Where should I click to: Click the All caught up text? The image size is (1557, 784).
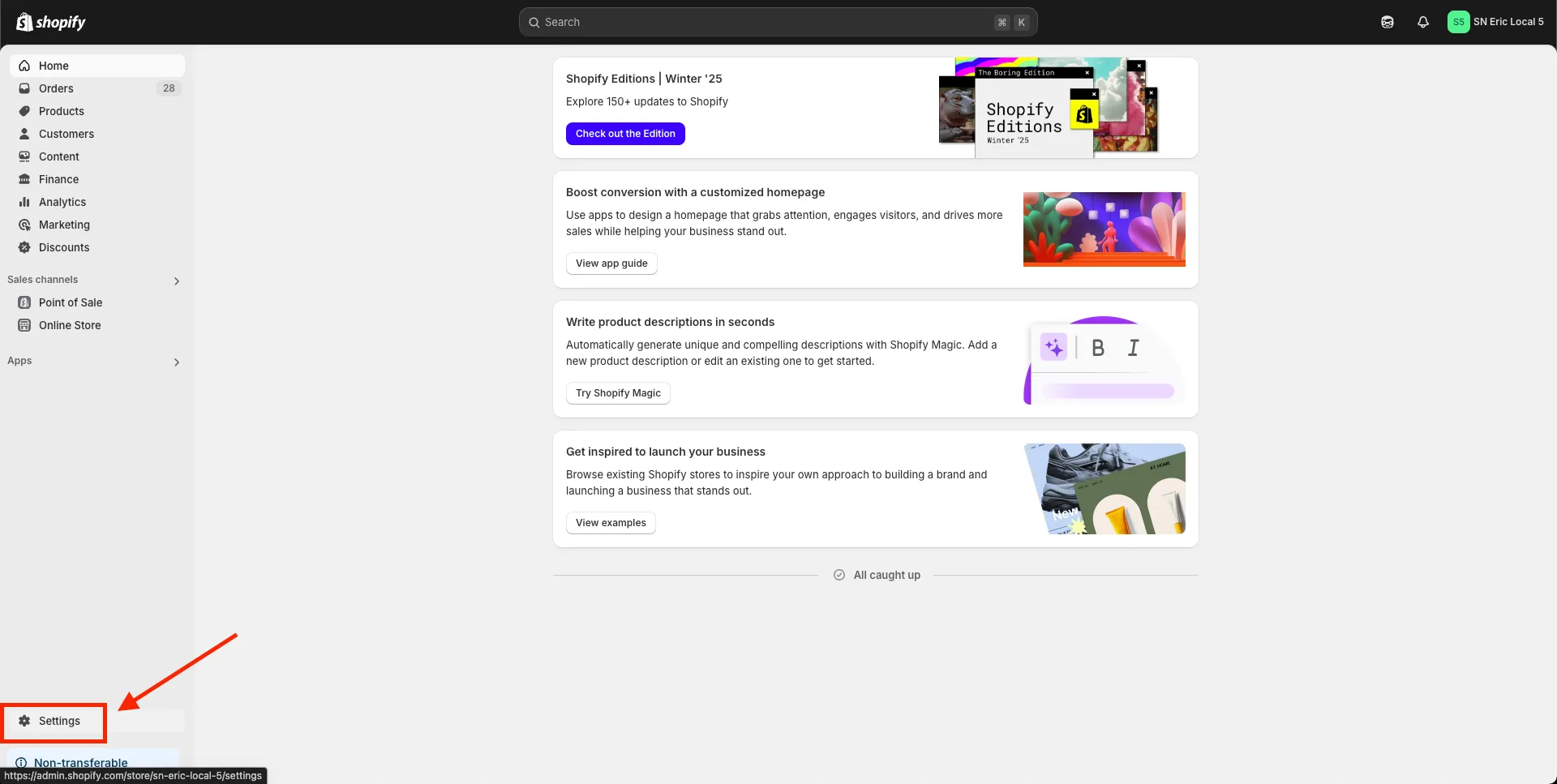point(887,575)
